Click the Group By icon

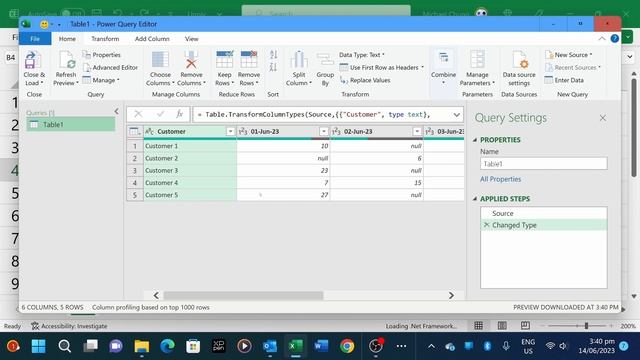click(x=325, y=60)
